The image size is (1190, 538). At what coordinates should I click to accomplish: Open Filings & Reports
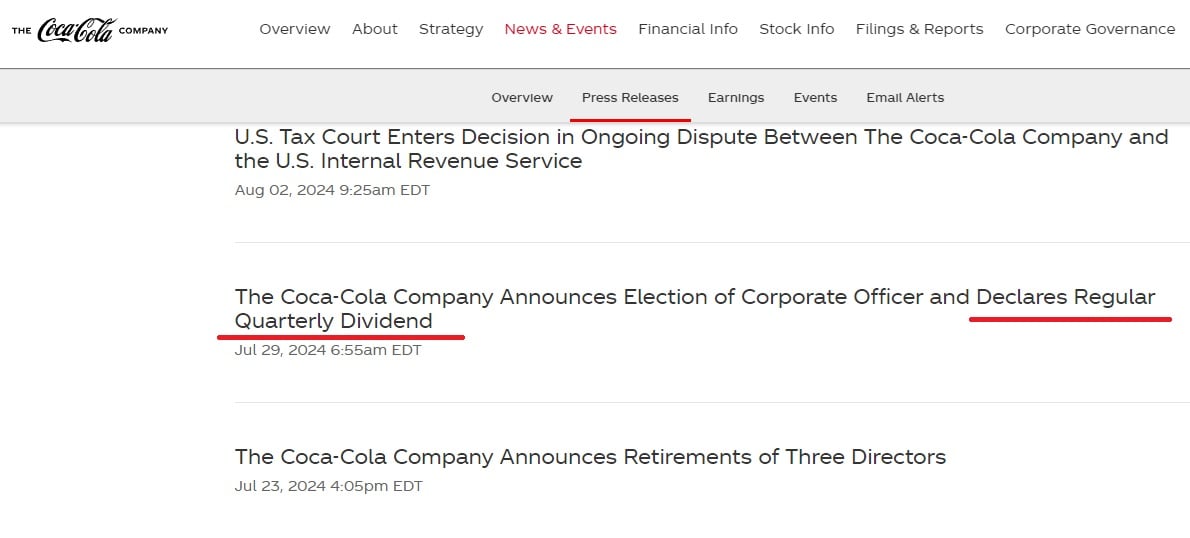pos(919,29)
